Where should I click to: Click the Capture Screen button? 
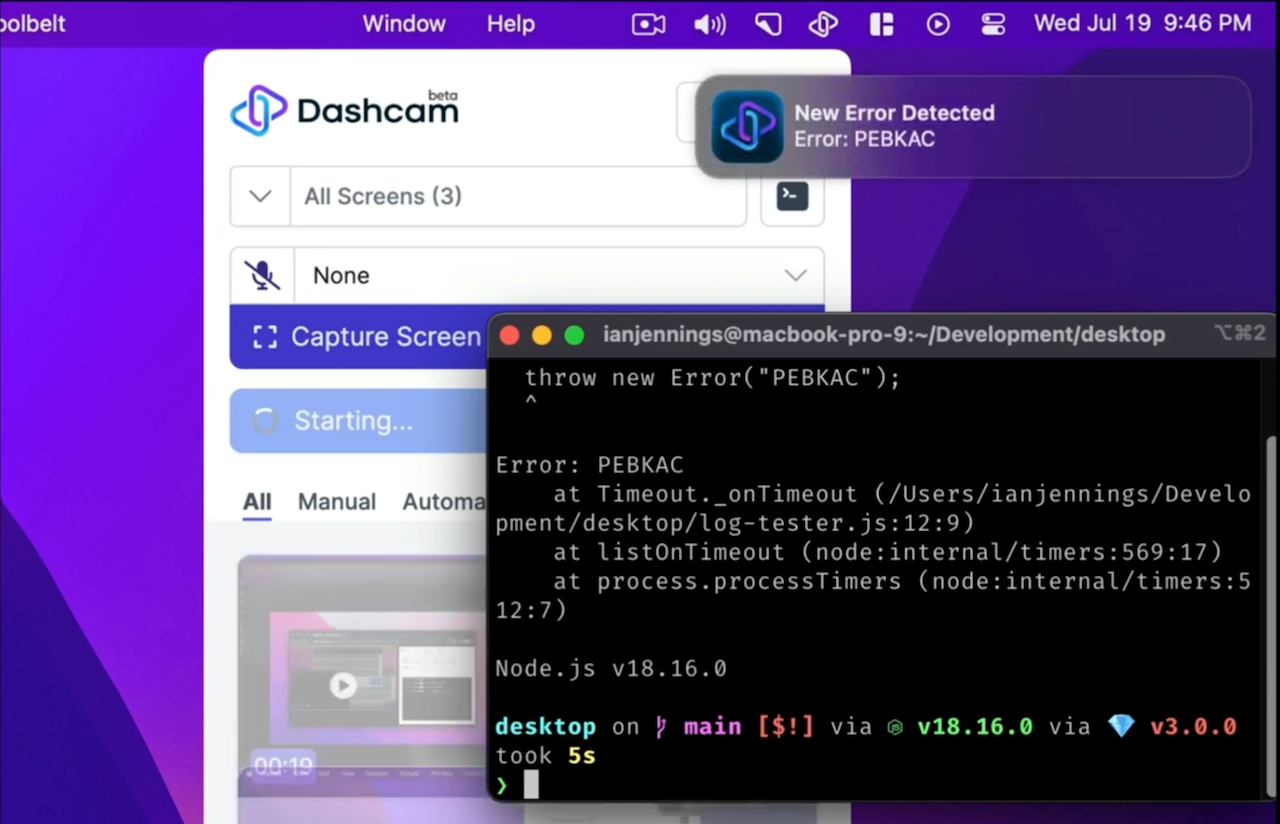(x=359, y=337)
